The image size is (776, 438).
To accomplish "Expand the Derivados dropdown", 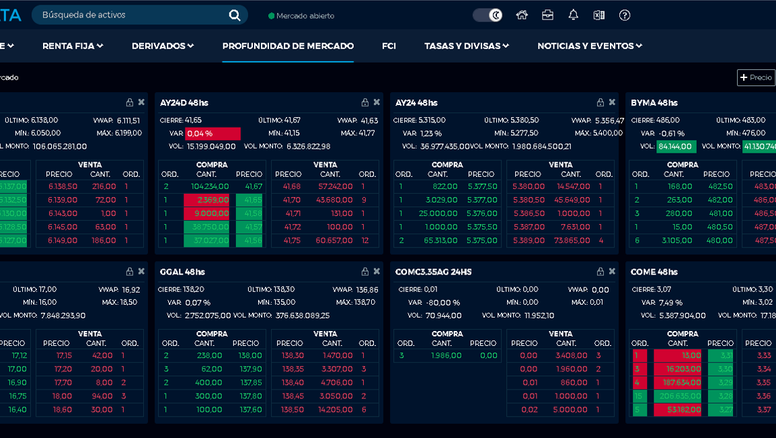I will pyautogui.click(x=163, y=46).
